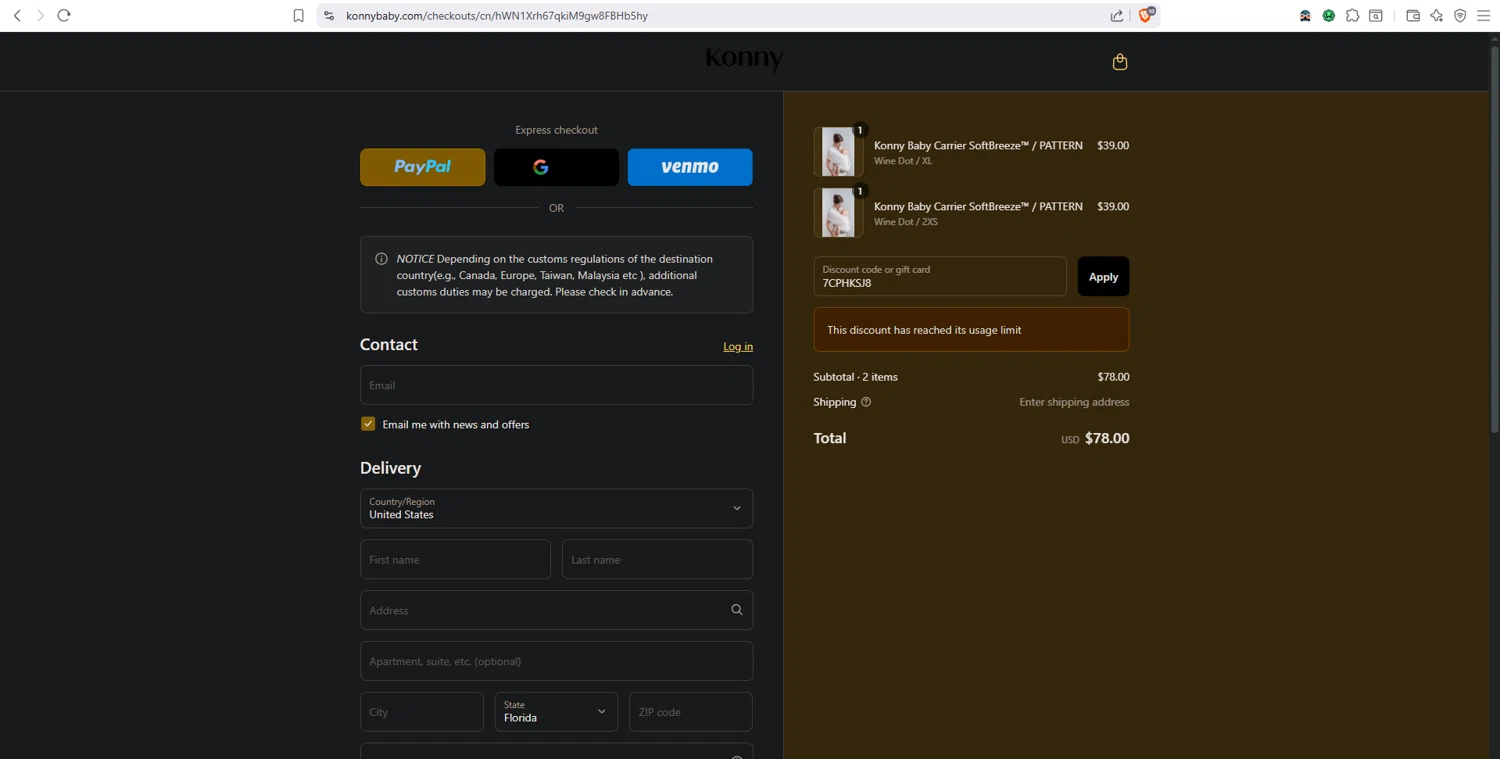Click the address search magnifier icon
1500x759 pixels.
[737, 610]
